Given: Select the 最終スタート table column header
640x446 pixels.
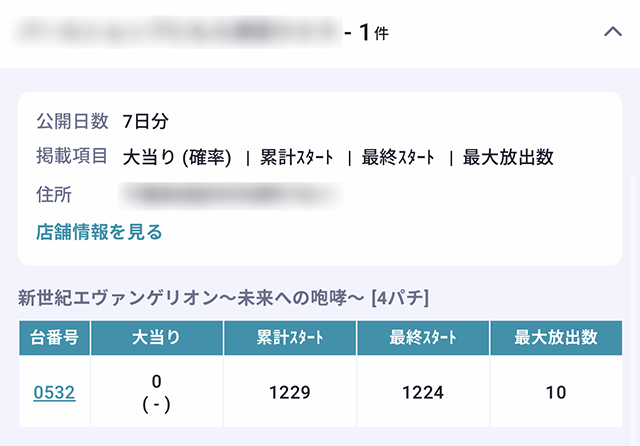Looking at the screenshot, I should pos(423,338).
